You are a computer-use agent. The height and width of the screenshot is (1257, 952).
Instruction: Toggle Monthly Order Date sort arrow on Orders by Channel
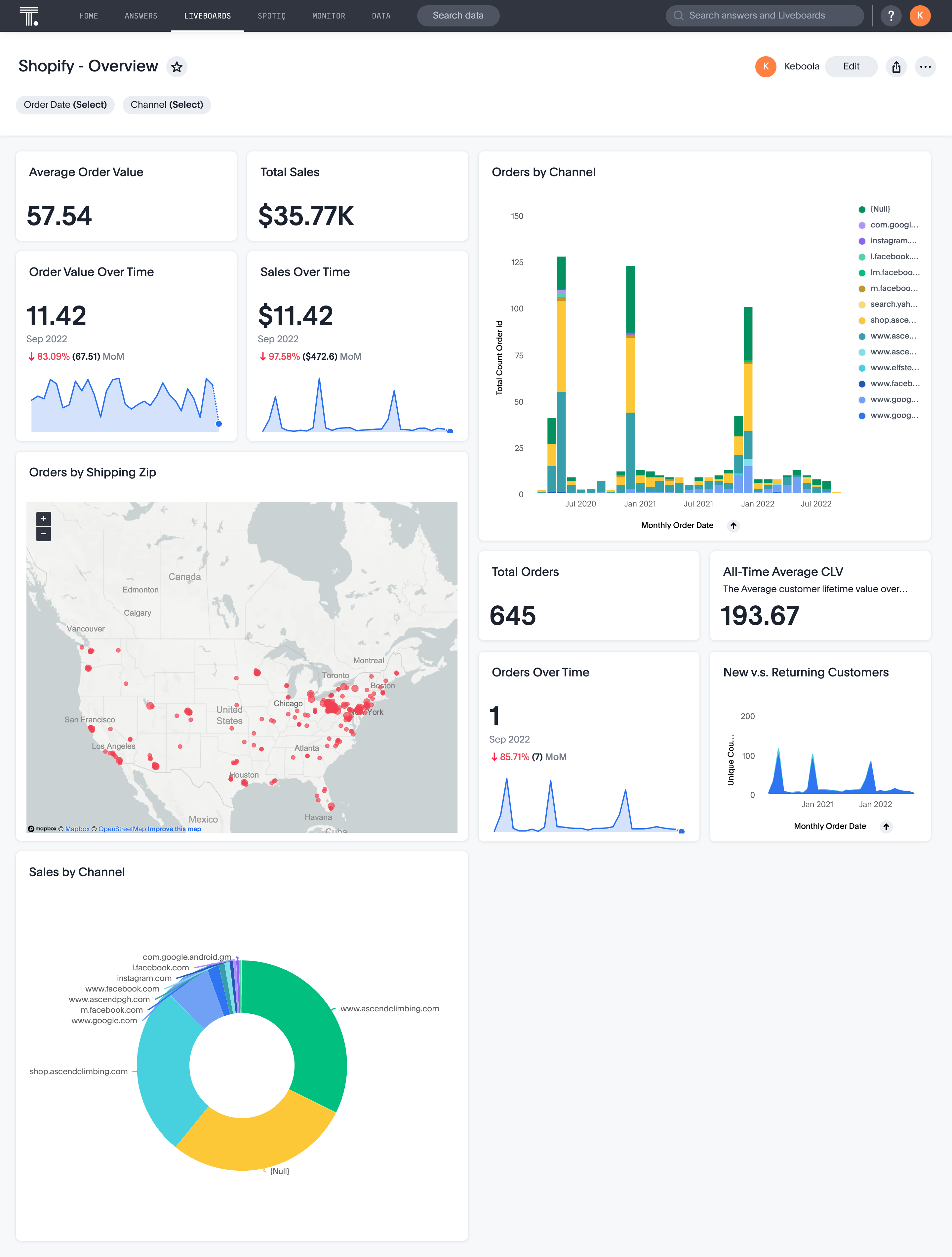[x=733, y=526]
